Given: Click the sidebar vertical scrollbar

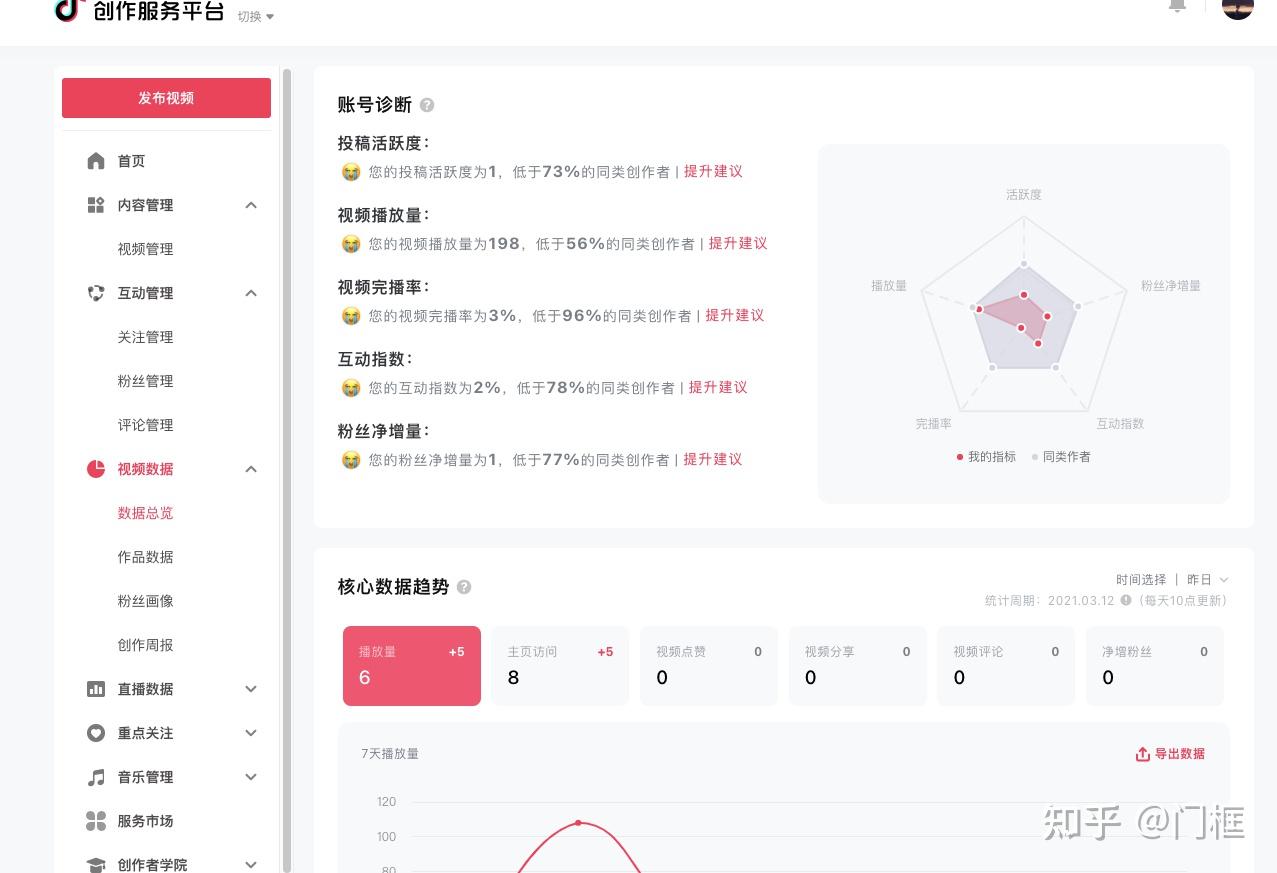Looking at the screenshot, I should [287, 470].
